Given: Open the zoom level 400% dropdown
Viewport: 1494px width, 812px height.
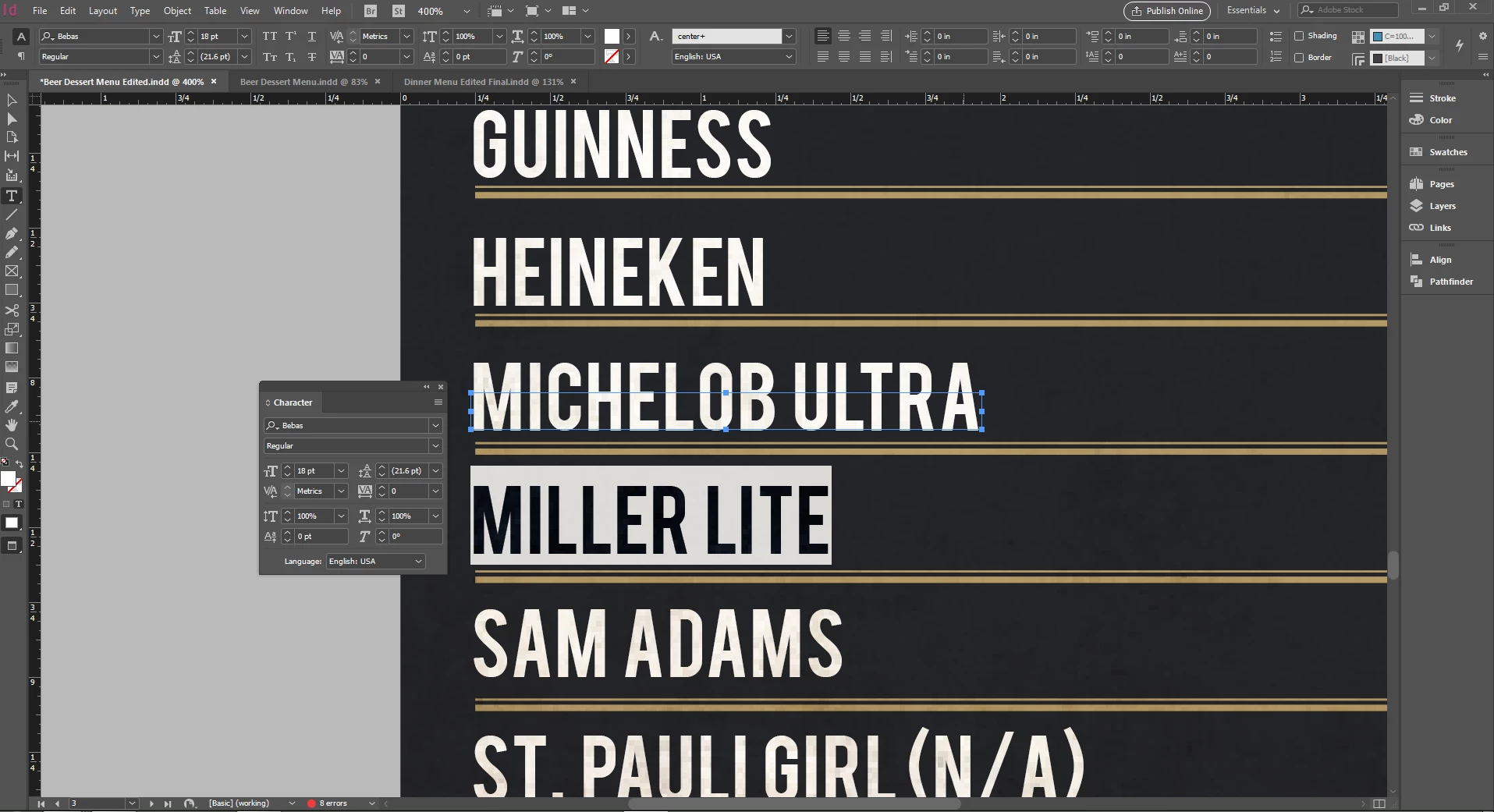Looking at the screenshot, I should 467,11.
